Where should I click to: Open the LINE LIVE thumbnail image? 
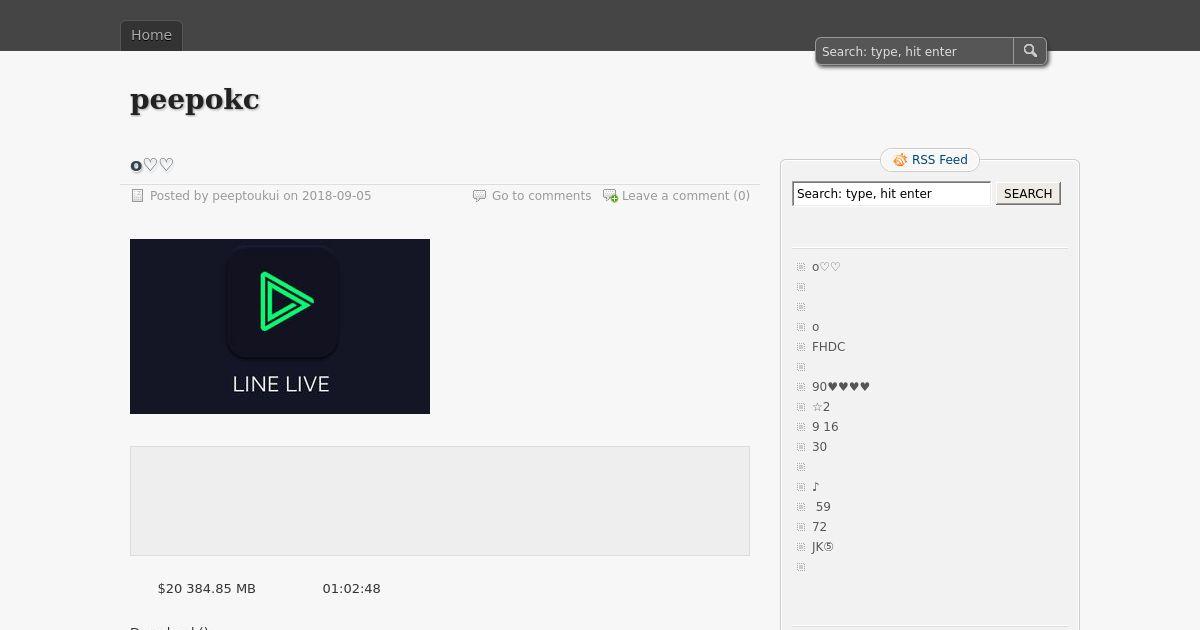click(x=280, y=326)
